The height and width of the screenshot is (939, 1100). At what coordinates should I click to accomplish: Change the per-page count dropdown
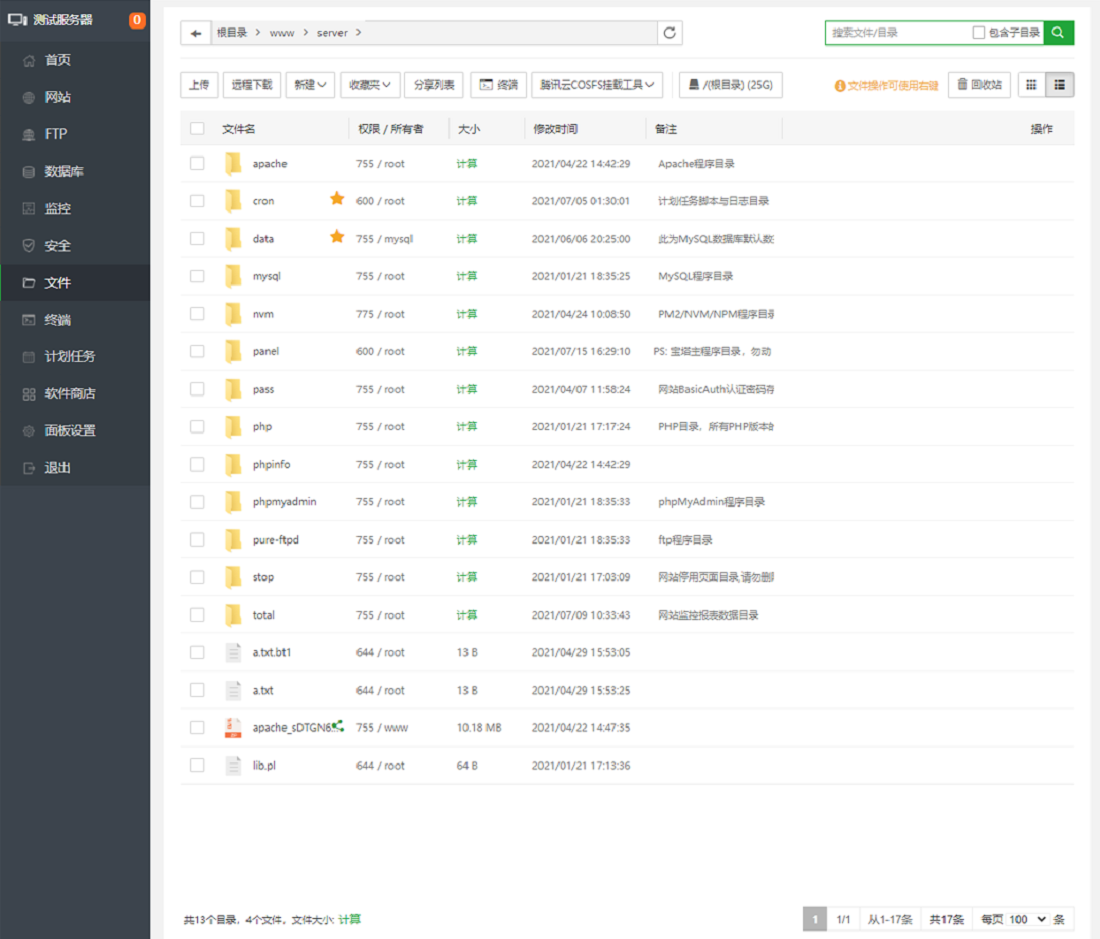(1026, 919)
